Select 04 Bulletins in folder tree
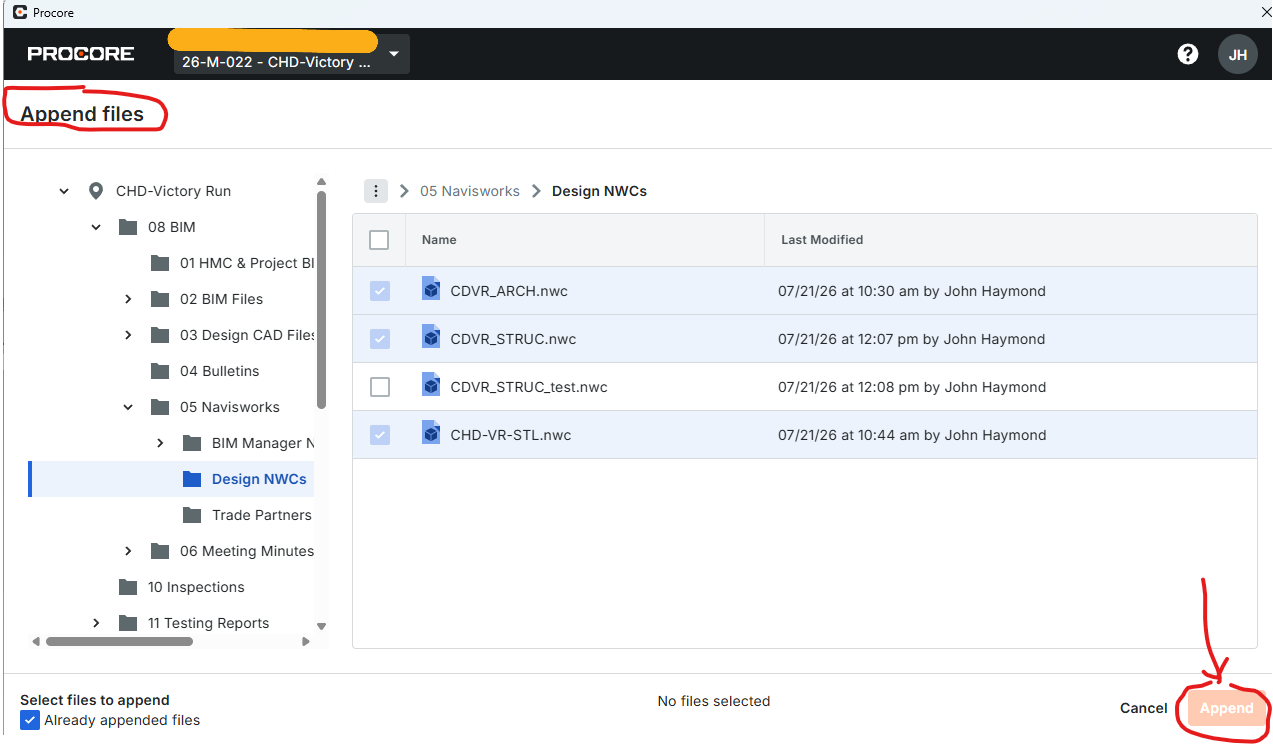Image resolution: width=1273 pixels, height=744 pixels. pyautogui.click(x=220, y=371)
